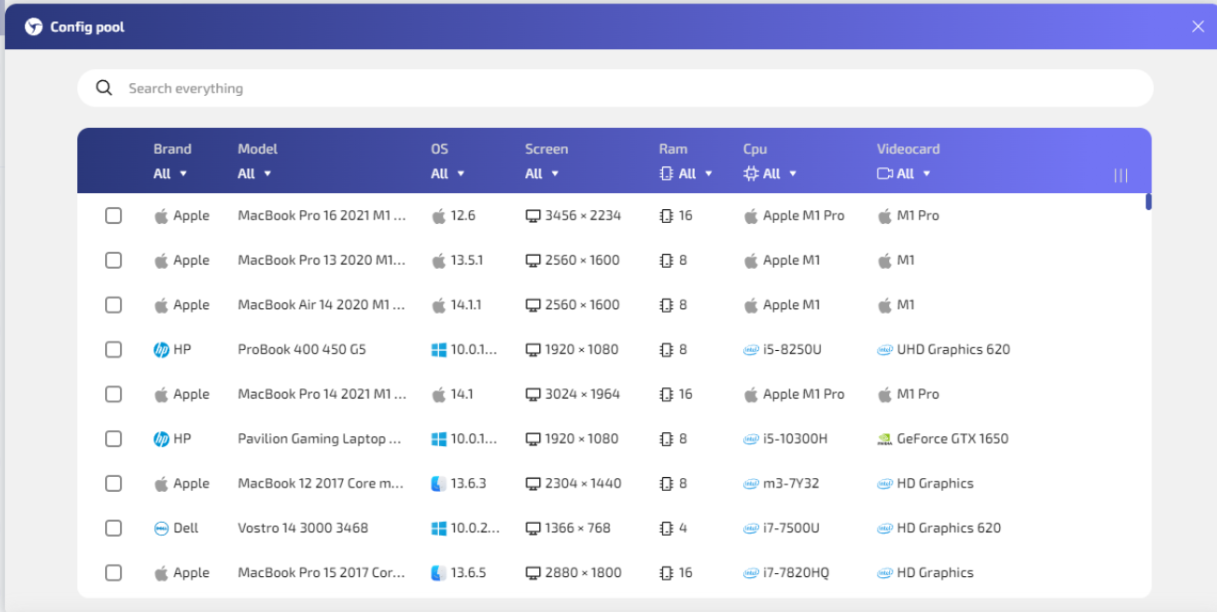Click macOS Finder icon beside 13.6.3
The height and width of the screenshot is (612, 1217).
tap(438, 483)
